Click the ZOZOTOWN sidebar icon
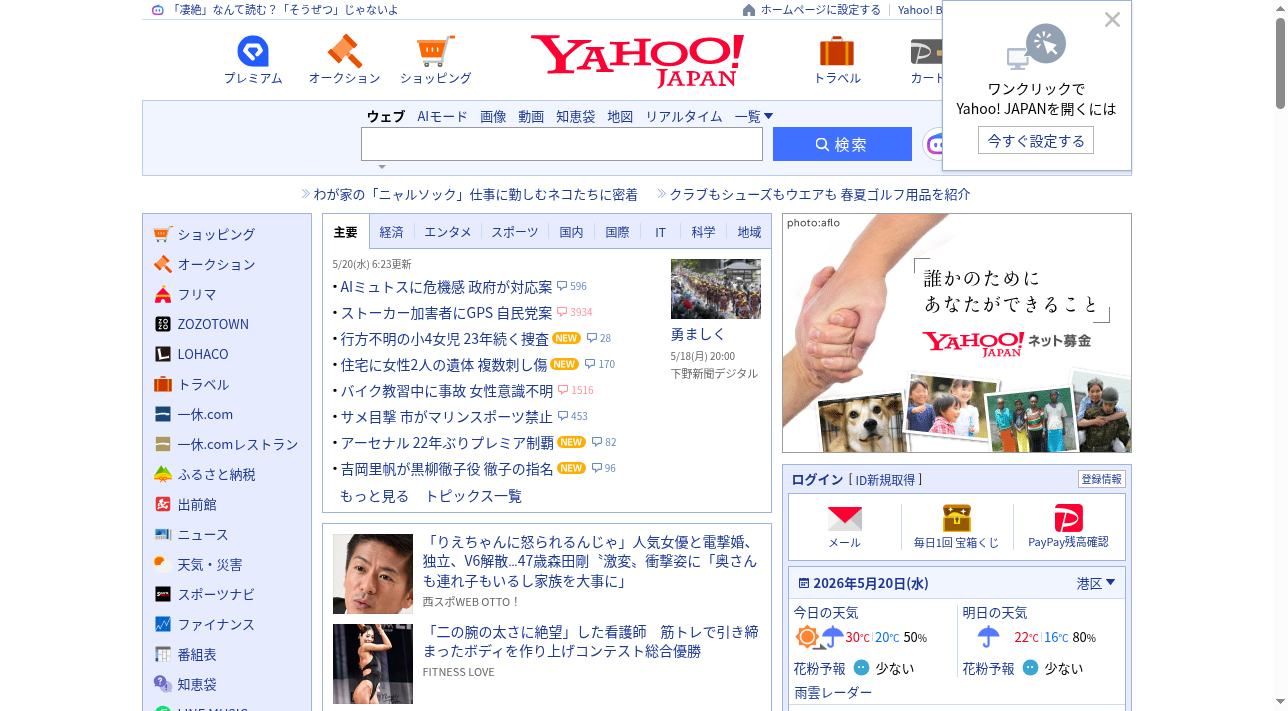Viewport: 1288px width, 711px height. (163, 324)
